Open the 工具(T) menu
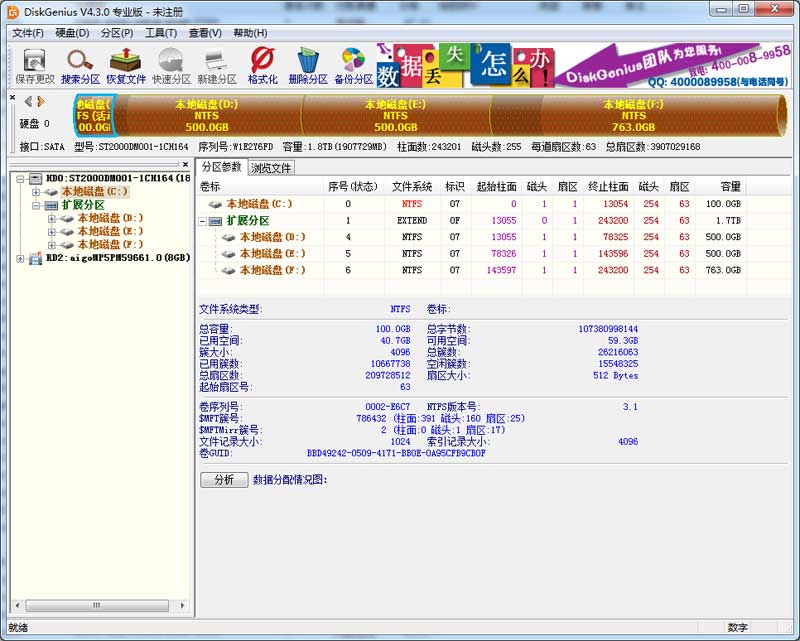800x641 pixels. [x=161, y=33]
